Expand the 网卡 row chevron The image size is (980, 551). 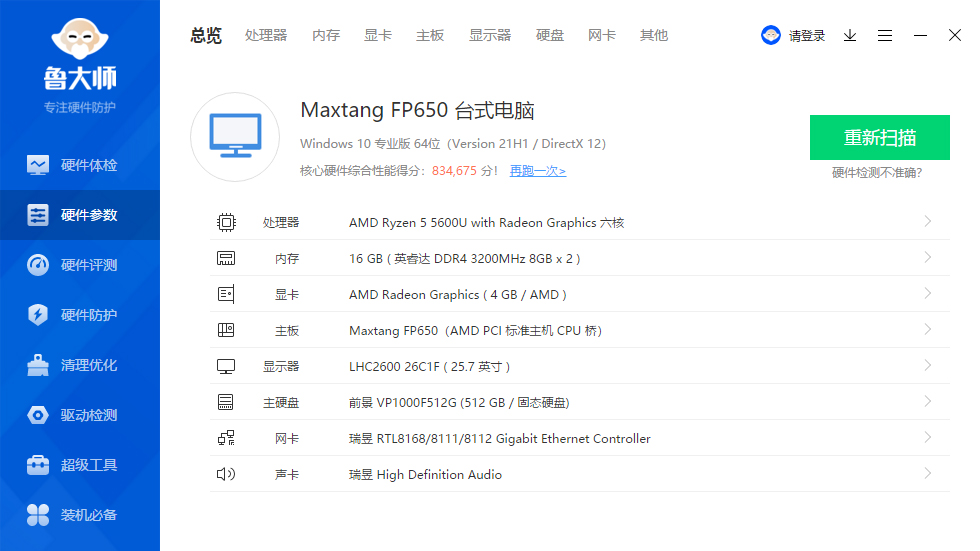(x=928, y=437)
